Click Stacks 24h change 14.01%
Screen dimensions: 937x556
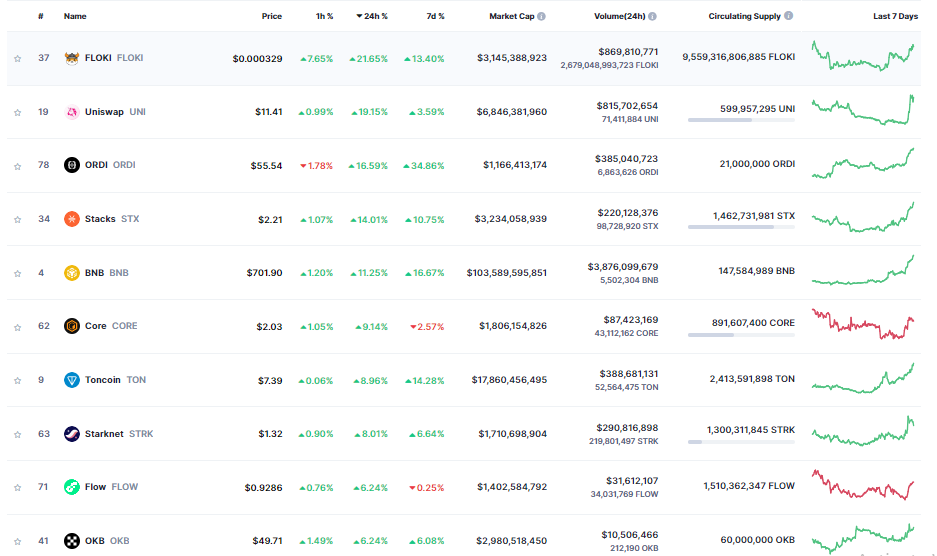coord(369,219)
